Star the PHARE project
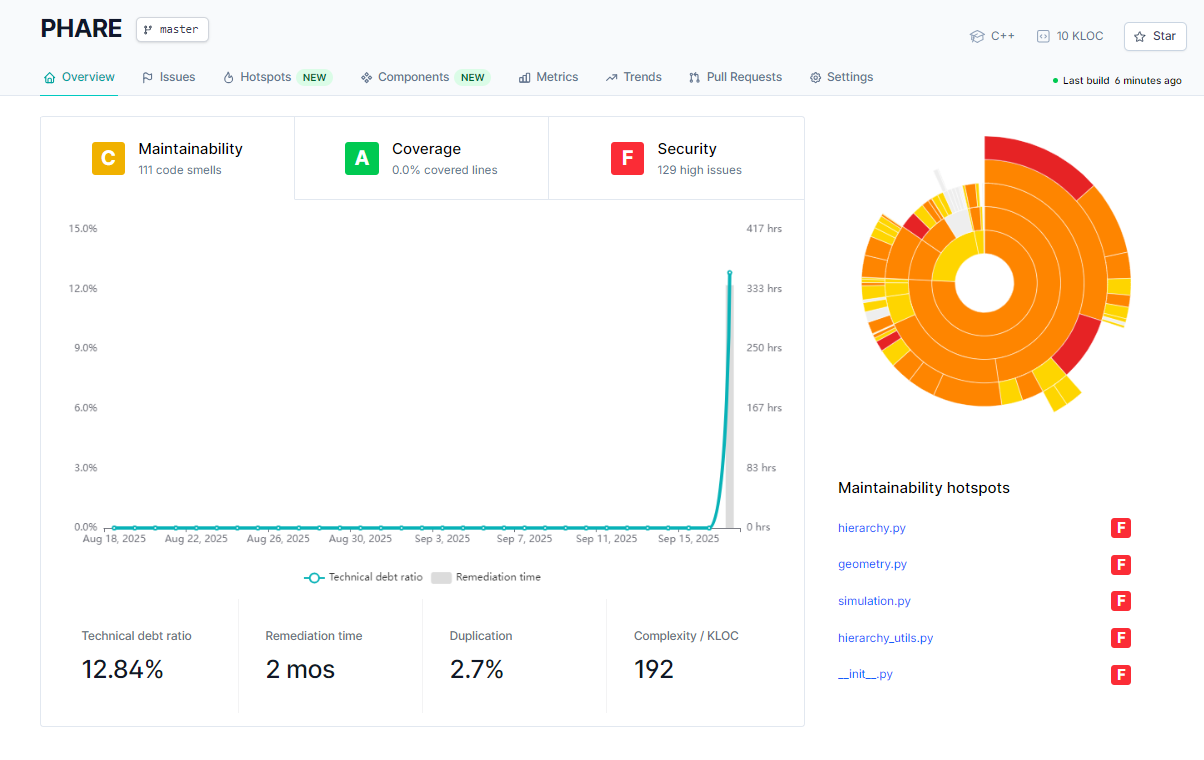Image resolution: width=1204 pixels, height=760 pixels. [x=1154, y=36]
